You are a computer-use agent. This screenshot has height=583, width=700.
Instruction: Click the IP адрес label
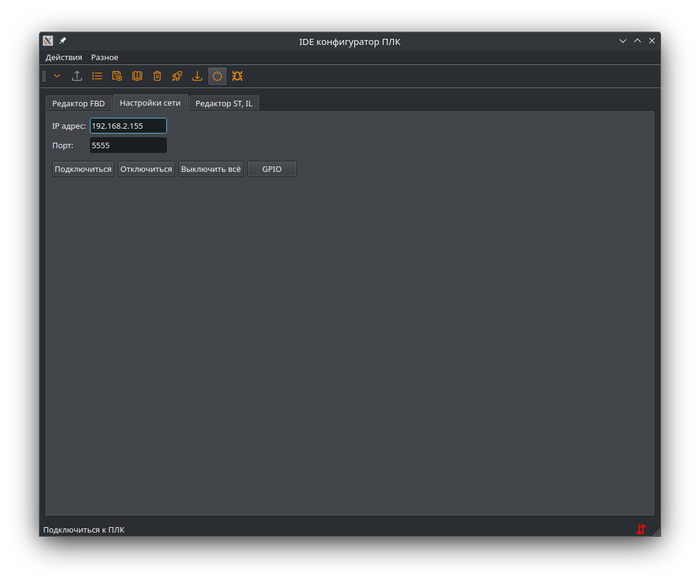tap(69, 126)
